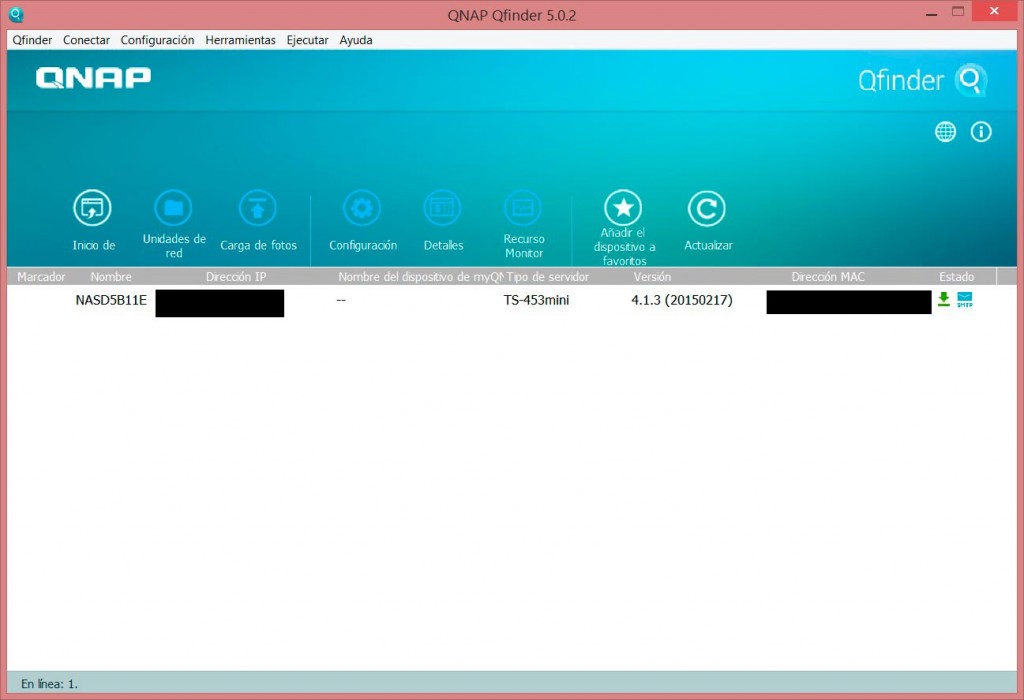Show Detalles of the device
1024x700 pixels.
[x=443, y=208]
